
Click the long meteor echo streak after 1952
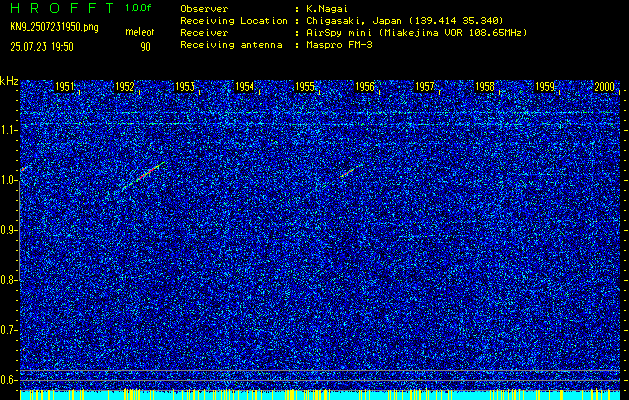pos(143,176)
